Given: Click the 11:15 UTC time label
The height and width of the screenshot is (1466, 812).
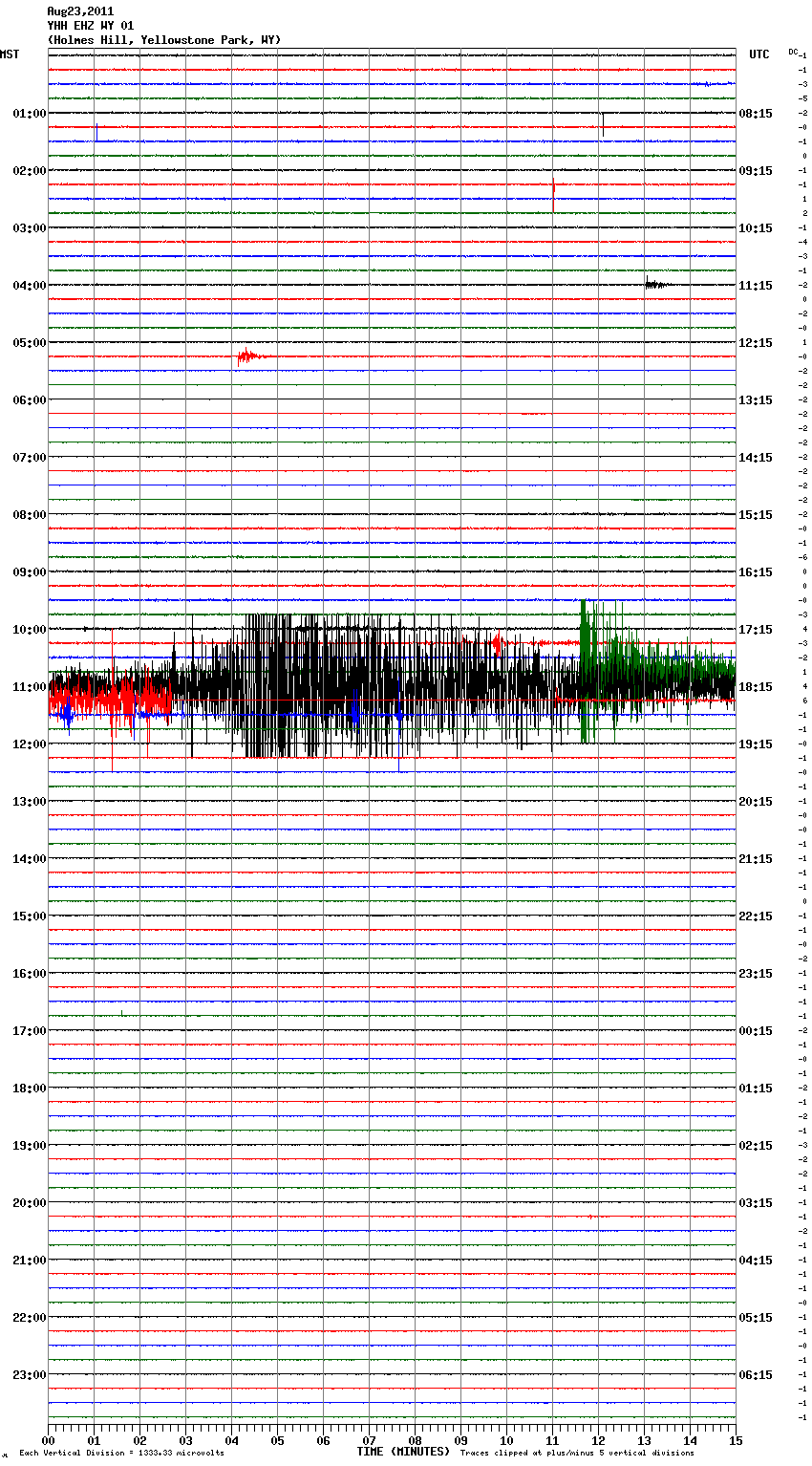Looking at the screenshot, I should [756, 285].
